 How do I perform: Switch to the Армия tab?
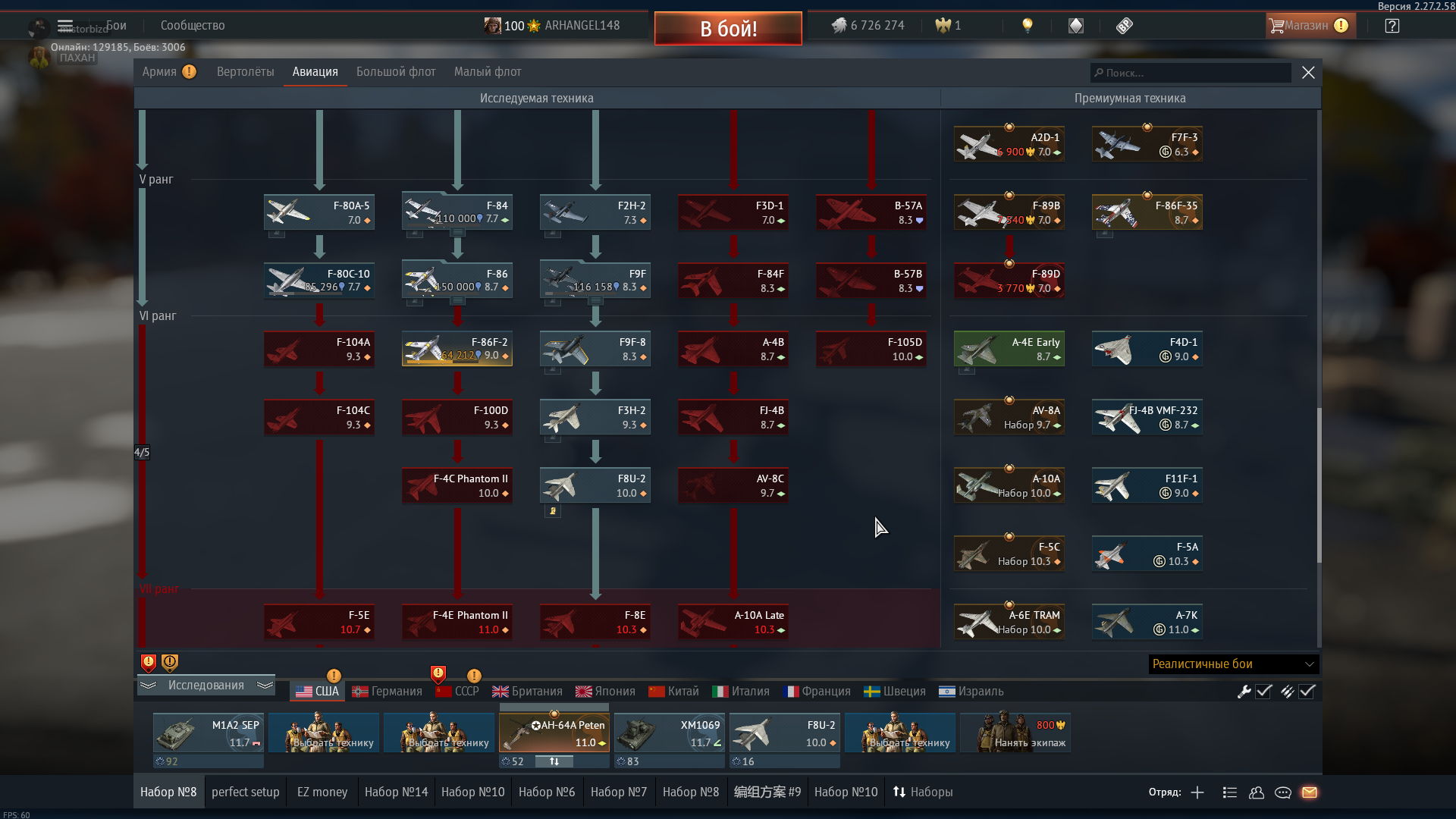(x=159, y=71)
